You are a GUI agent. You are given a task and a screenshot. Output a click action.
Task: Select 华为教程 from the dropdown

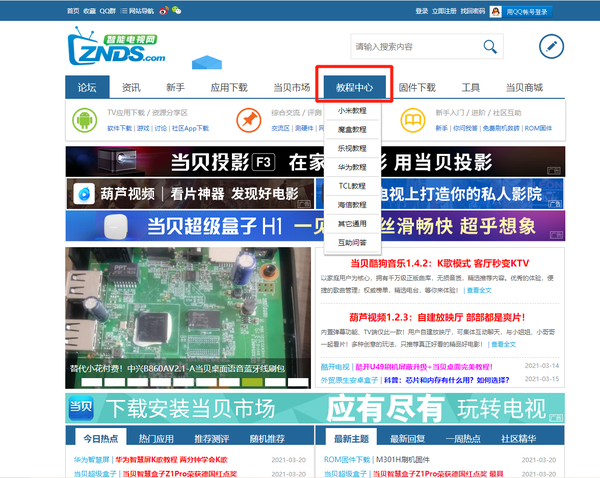(x=352, y=167)
